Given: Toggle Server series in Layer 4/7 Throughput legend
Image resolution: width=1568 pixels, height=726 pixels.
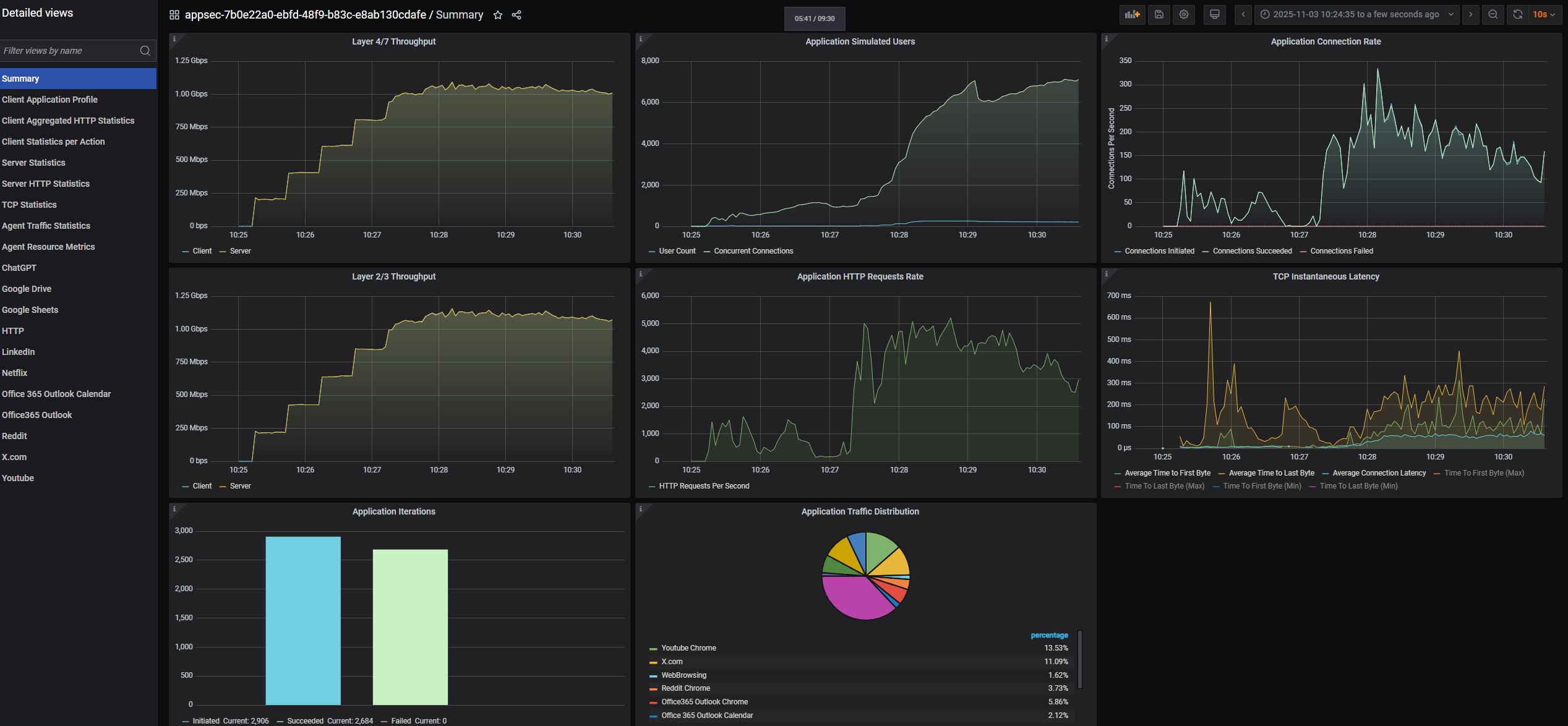Looking at the screenshot, I should point(240,251).
